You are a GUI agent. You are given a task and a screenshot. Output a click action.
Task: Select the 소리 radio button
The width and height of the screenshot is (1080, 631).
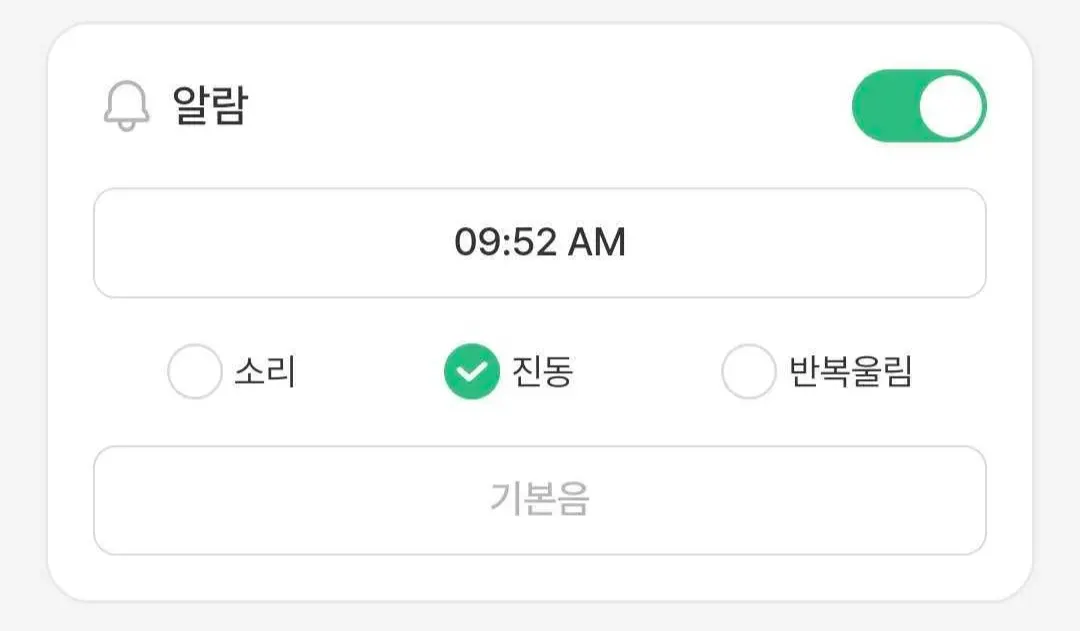pyautogui.click(x=194, y=372)
